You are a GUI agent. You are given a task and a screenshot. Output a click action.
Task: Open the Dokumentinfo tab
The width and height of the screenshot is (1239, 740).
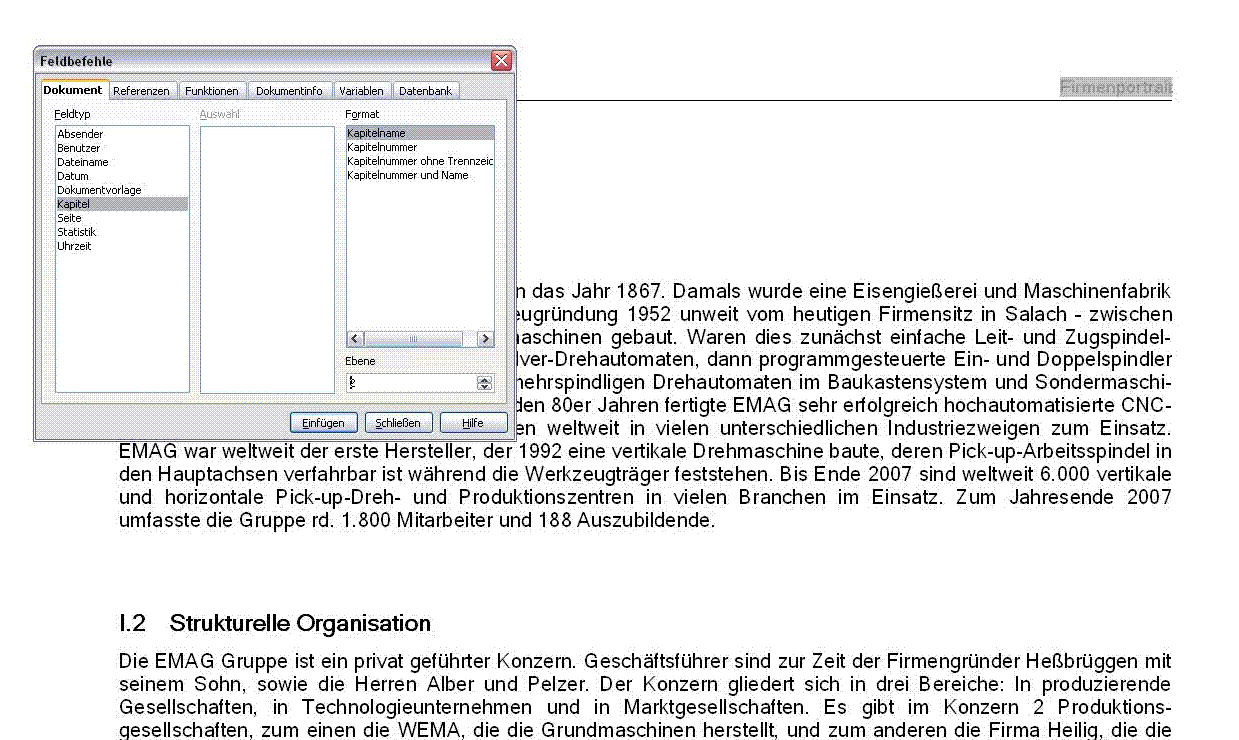290,90
